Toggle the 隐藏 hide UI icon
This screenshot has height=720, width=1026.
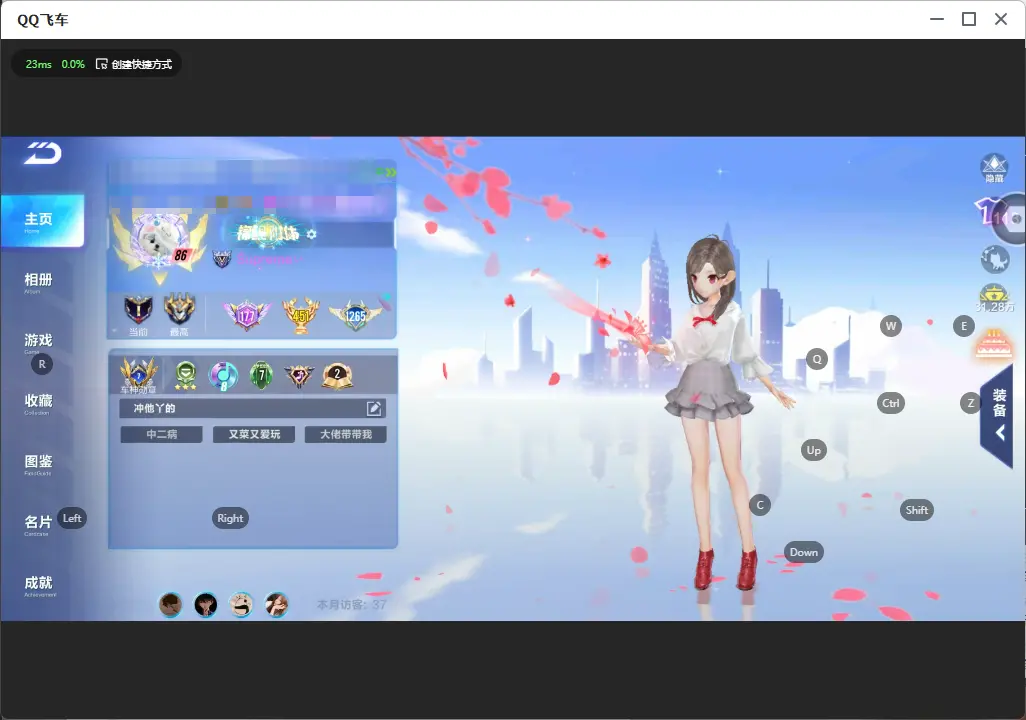click(994, 168)
